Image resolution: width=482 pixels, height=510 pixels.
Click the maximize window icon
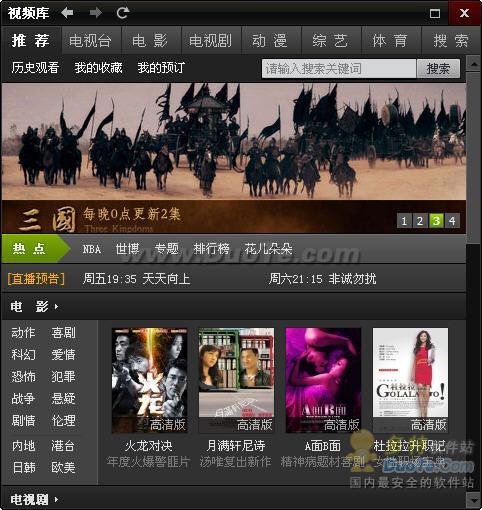(435, 13)
